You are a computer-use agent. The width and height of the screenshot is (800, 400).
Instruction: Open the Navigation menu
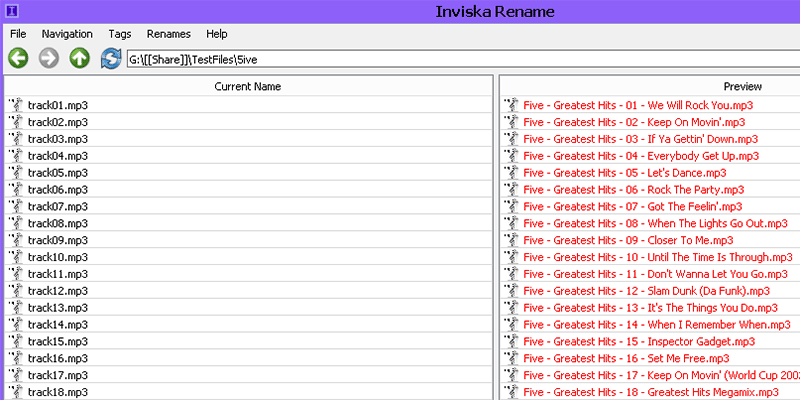[67, 34]
